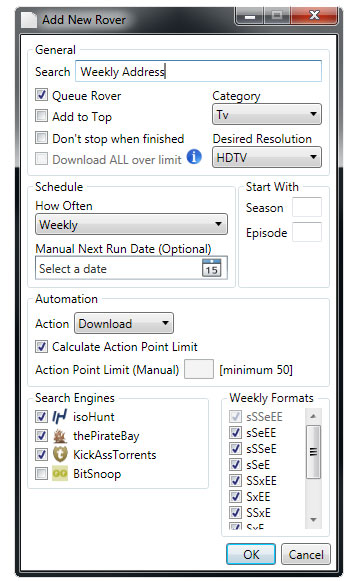Expand the Desired Resolution HDTV dropdown
Screen dimensions: 360x581
[x=267, y=157]
